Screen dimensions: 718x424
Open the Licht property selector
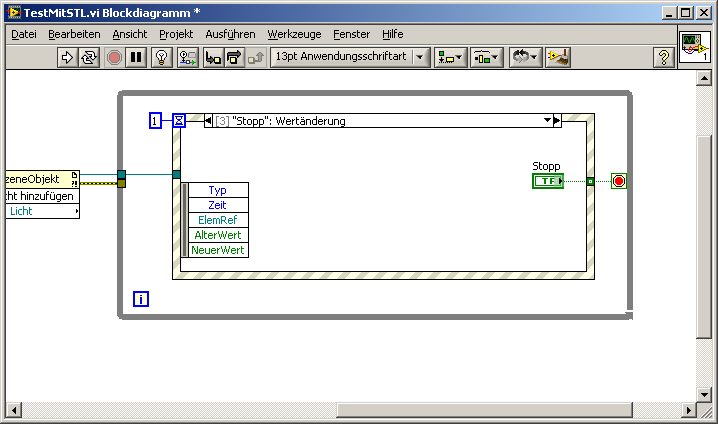[43, 211]
